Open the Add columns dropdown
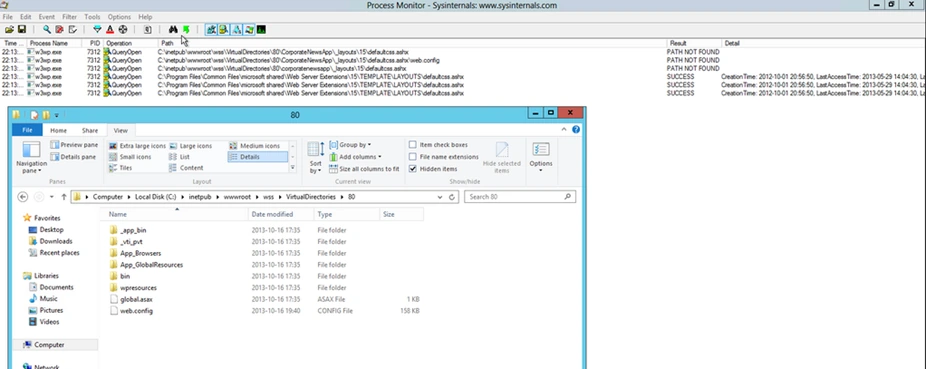Image resolution: width=926 pixels, height=369 pixels. 355,156
